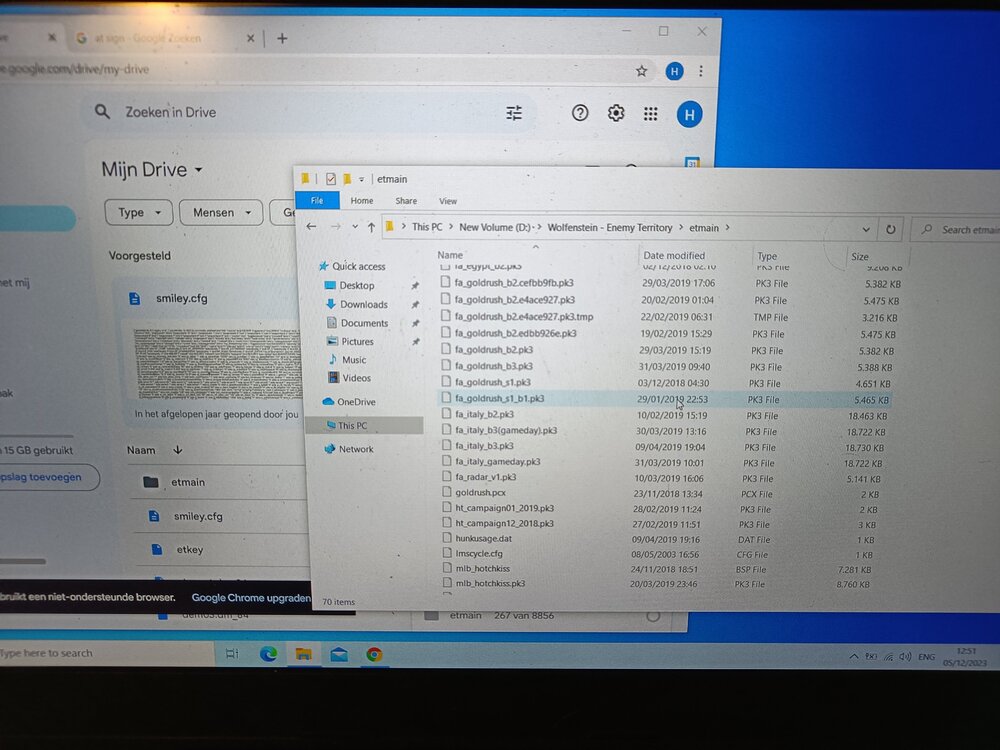Open Mail app from the taskbar
The image size is (1000, 750).
pyautogui.click(x=339, y=654)
